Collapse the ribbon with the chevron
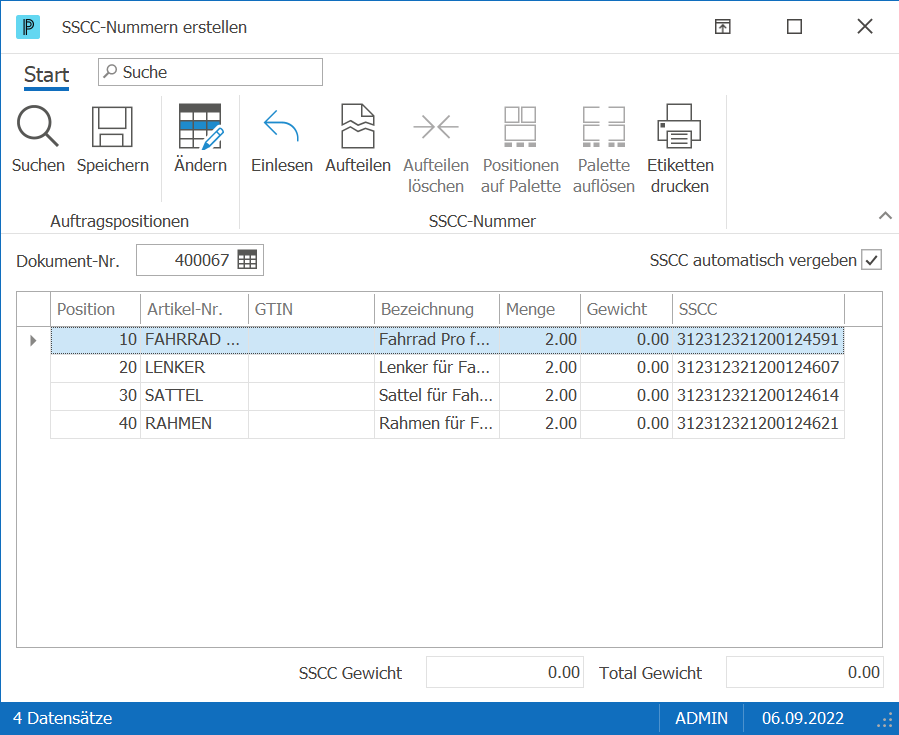899x735 pixels. tap(885, 216)
